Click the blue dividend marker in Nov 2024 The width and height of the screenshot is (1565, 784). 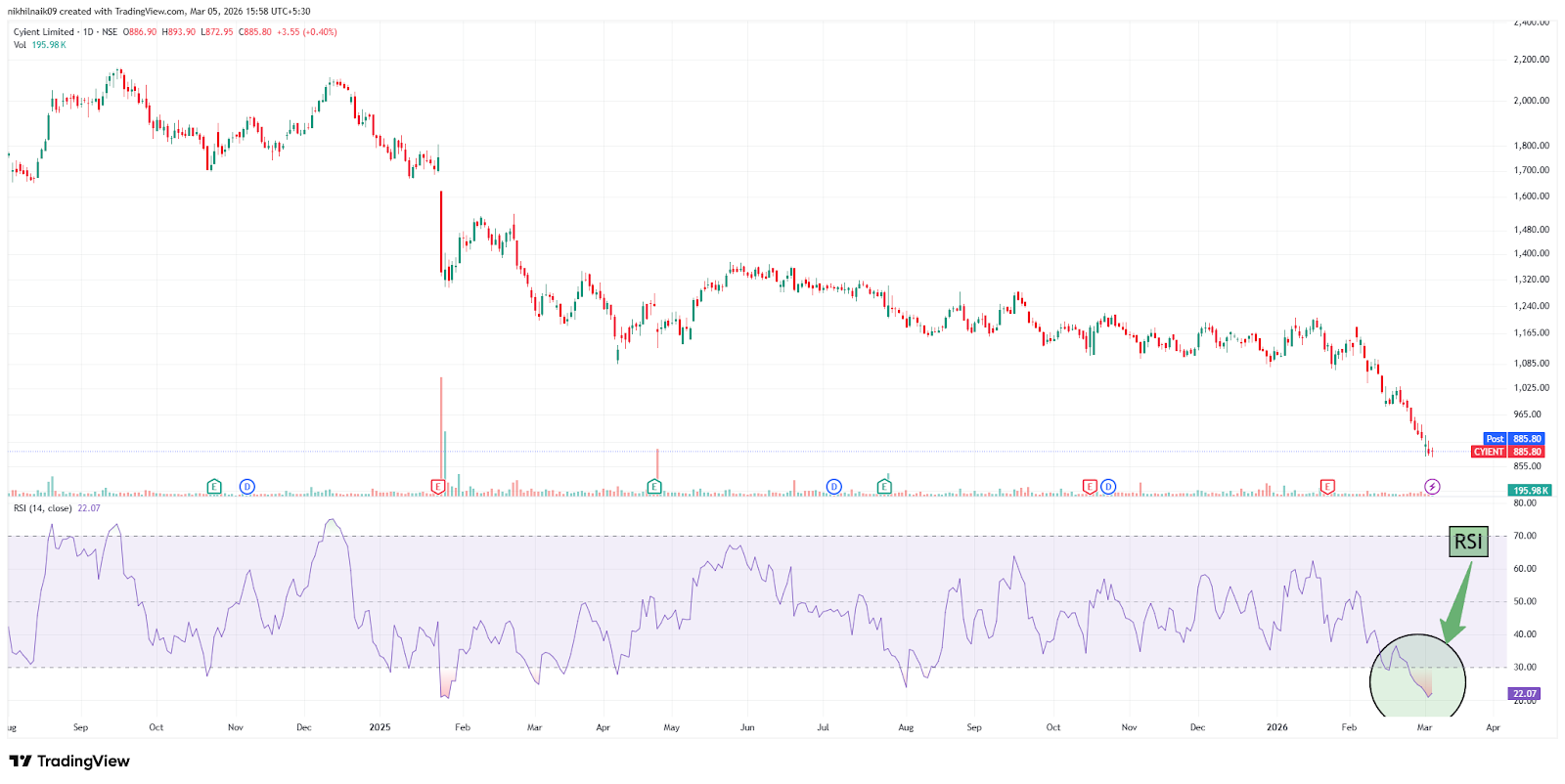[246, 487]
